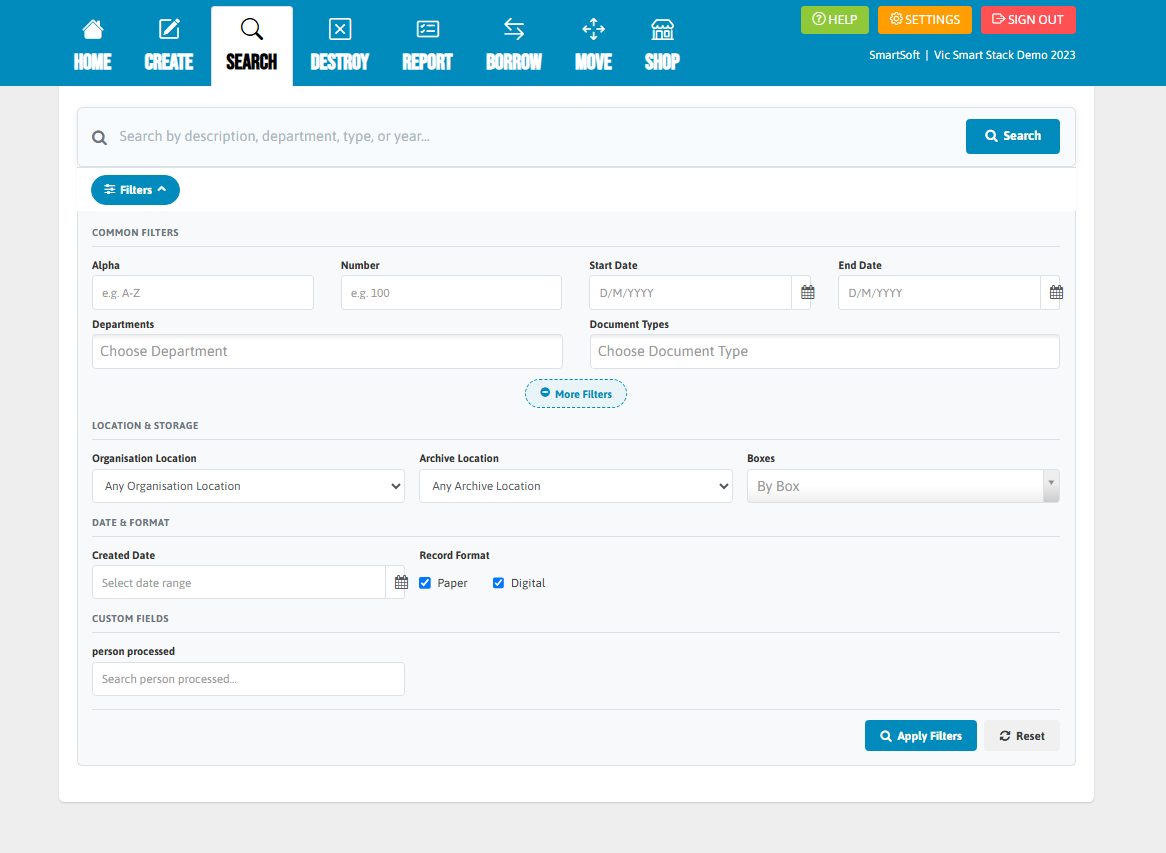Go to the Home page
The width and height of the screenshot is (1166, 853).
[x=92, y=45]
